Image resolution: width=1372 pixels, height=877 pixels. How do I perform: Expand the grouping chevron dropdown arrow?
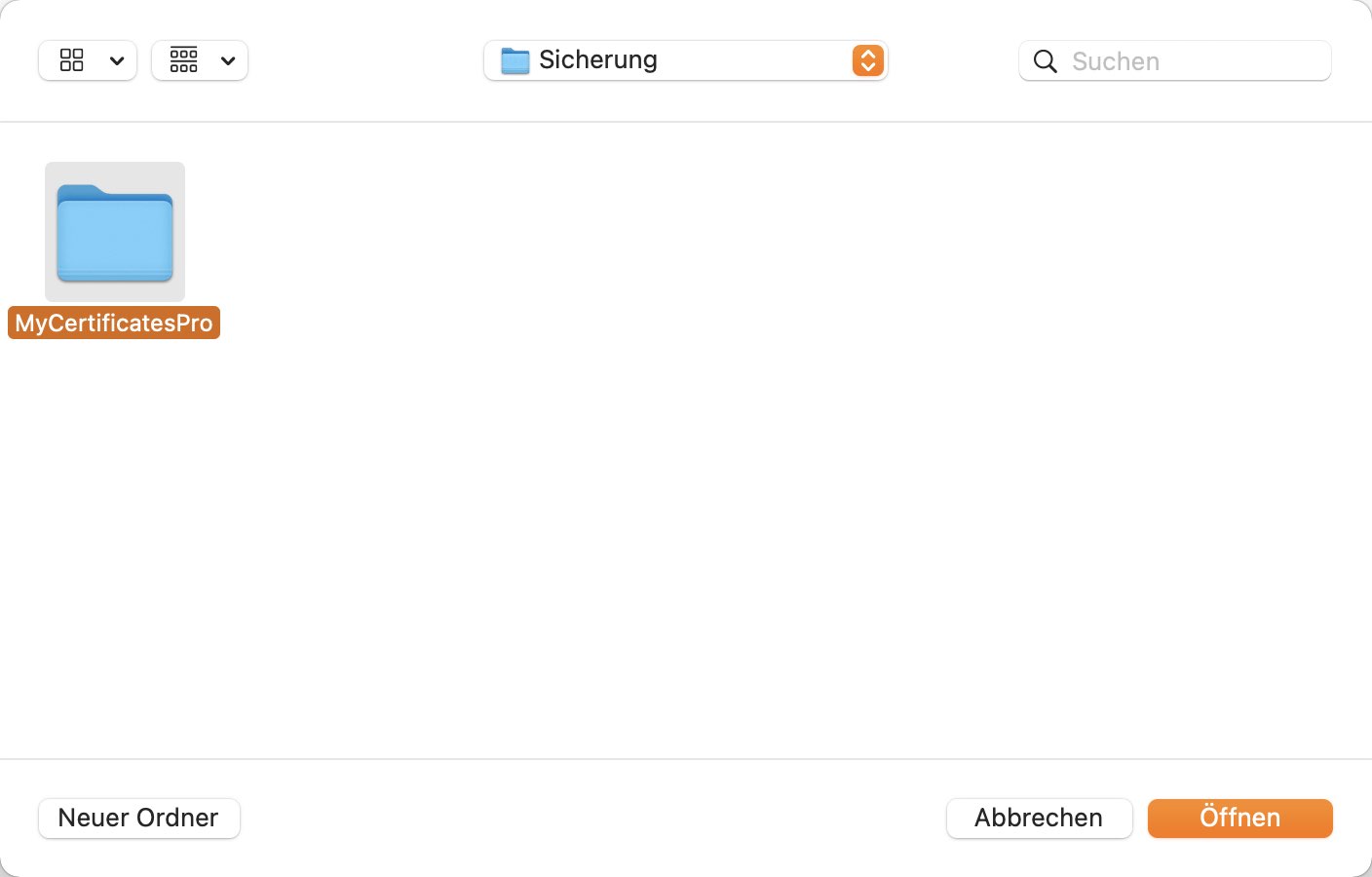[228, 60]
